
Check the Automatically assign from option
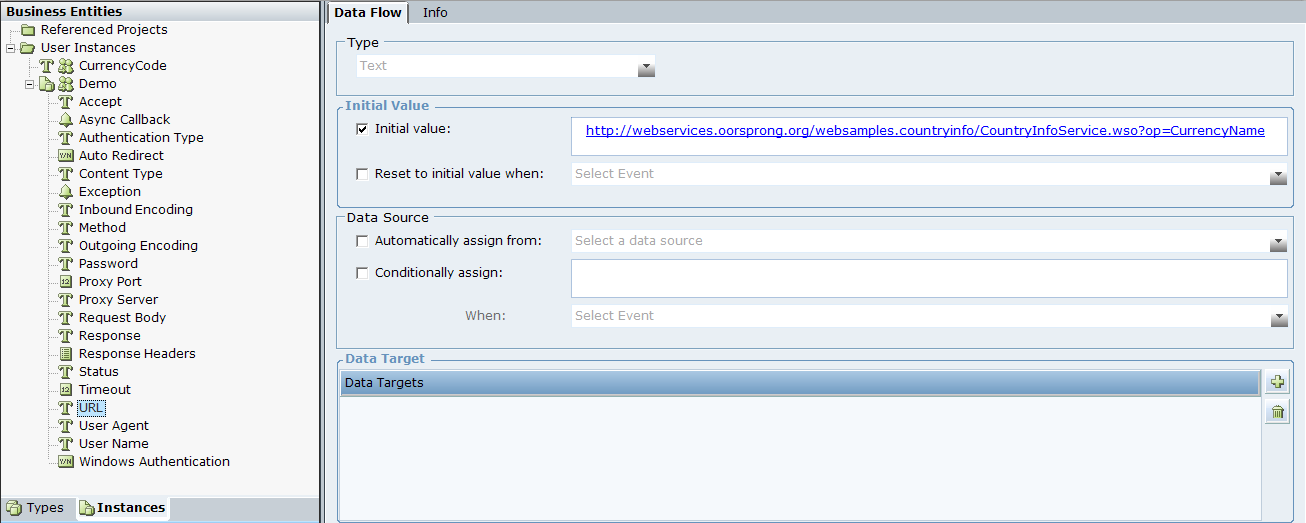[x=362, y=241]
